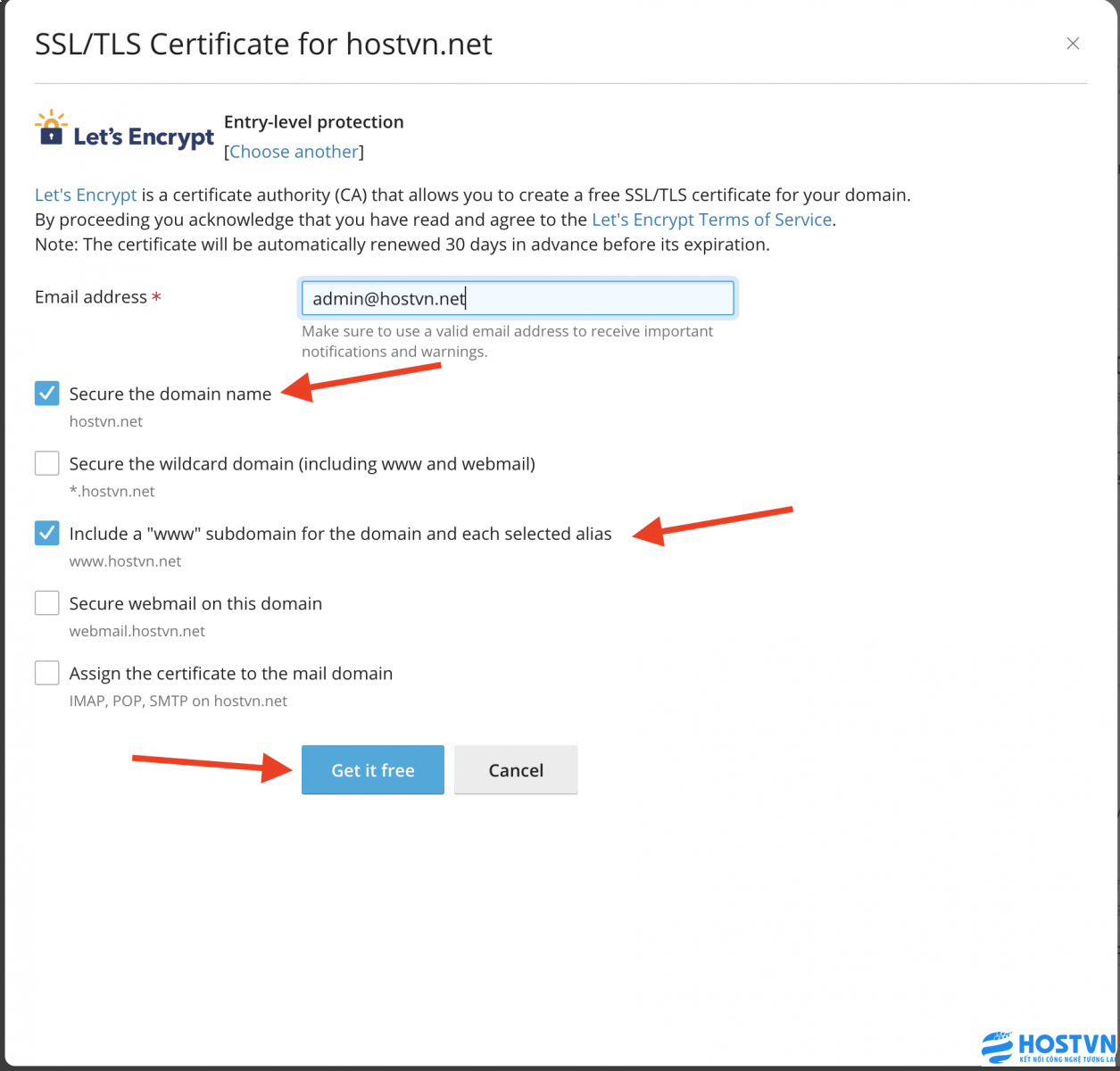
Task: Click the dialog title "SSL/TLS Certificate for hostvn.net"
Action: click(x=263, y=44)
